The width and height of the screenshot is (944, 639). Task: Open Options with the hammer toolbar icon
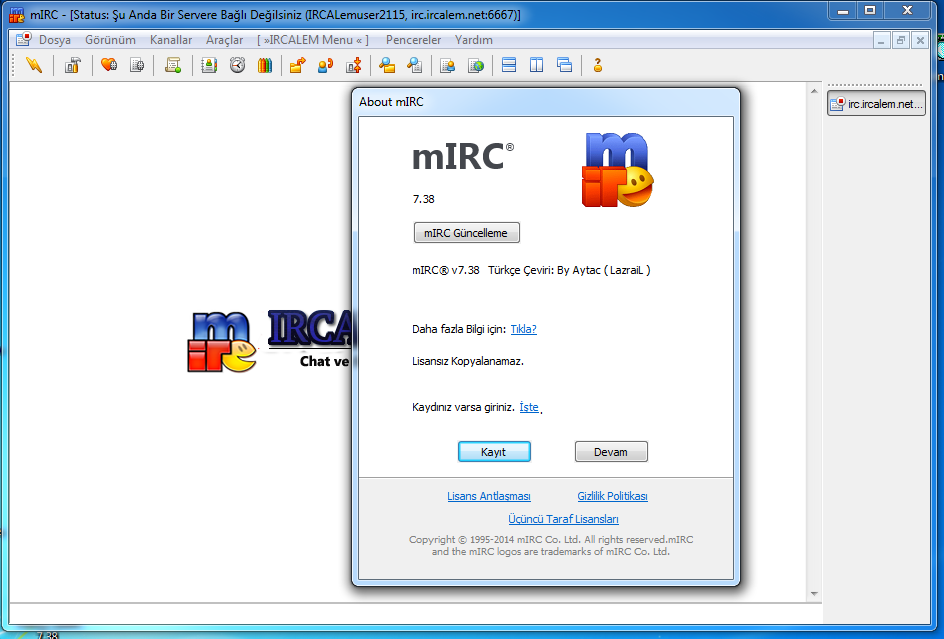[72, 65]
